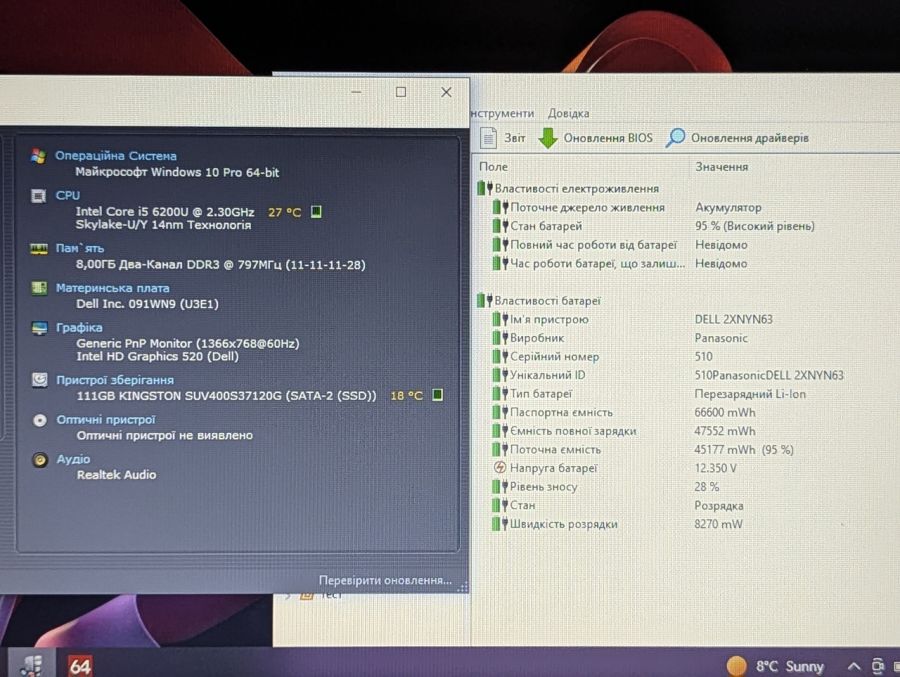Click the 66600 mWh value cell
Screen dimensions: 900x677
coord(724,412)
